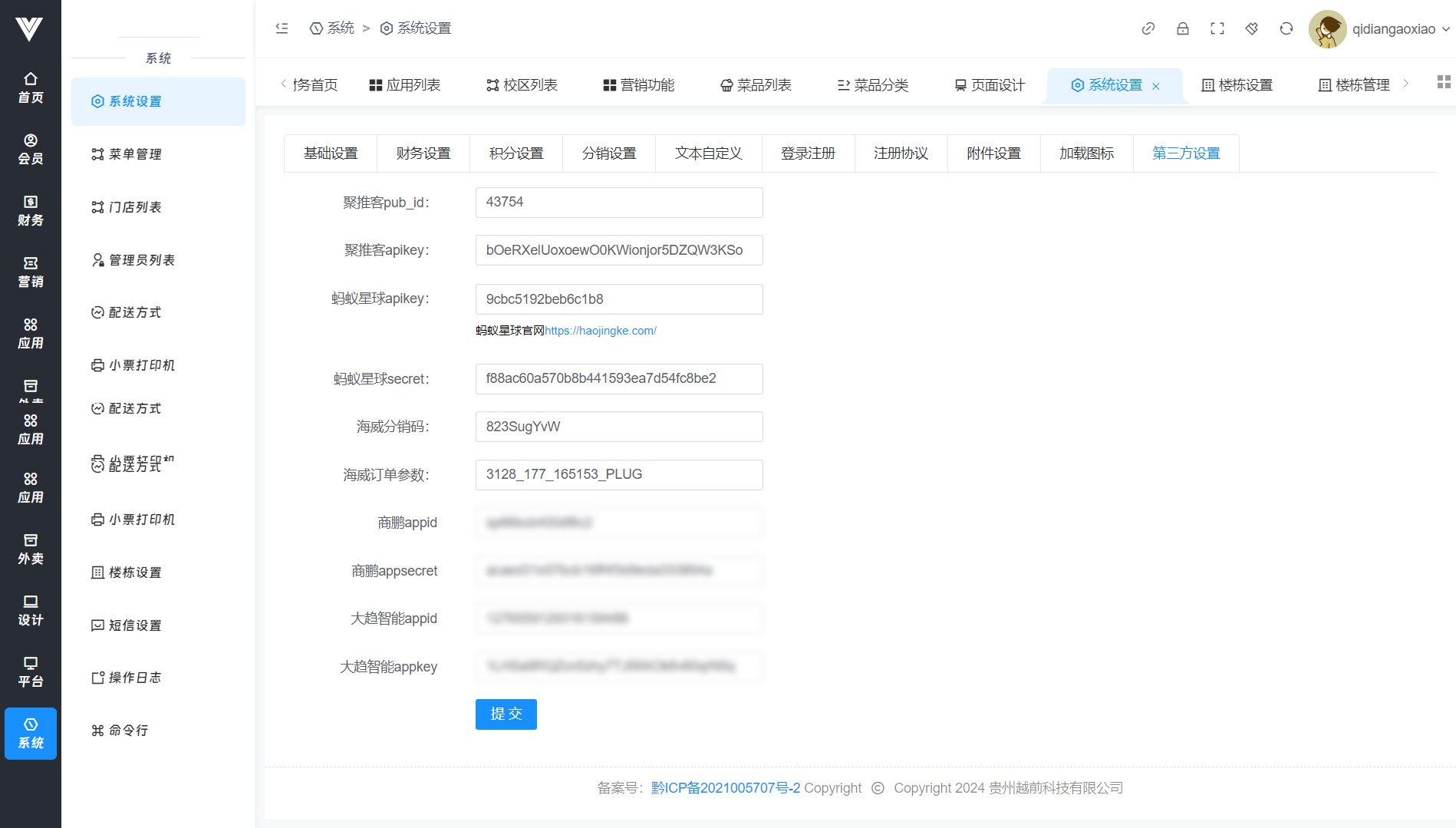Image resolution: width=1456 pixels, height=828 pixels.
Task: Switch to 财务设置 settings tab
Action: click(x=423, y=153)
